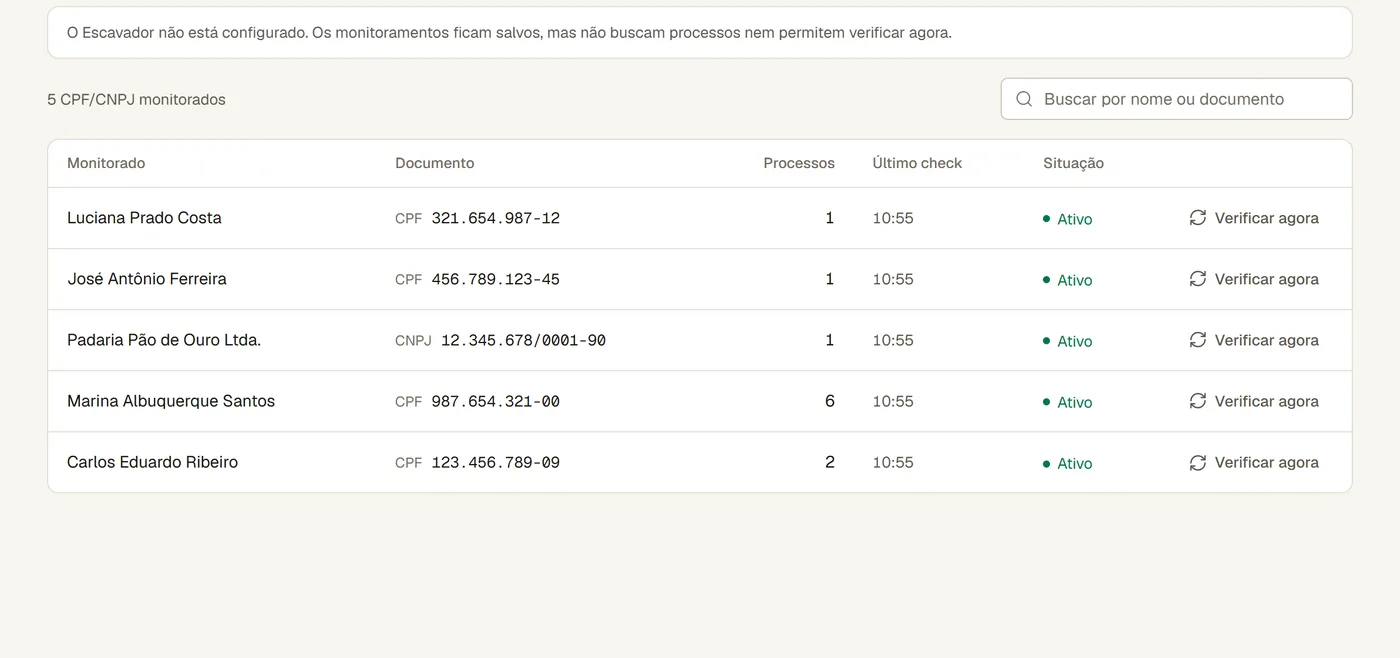Click '5 CPF/CNPJ monitorados' counter text
Viewport: 1400px width, 658px height.
tap(136, 99)
